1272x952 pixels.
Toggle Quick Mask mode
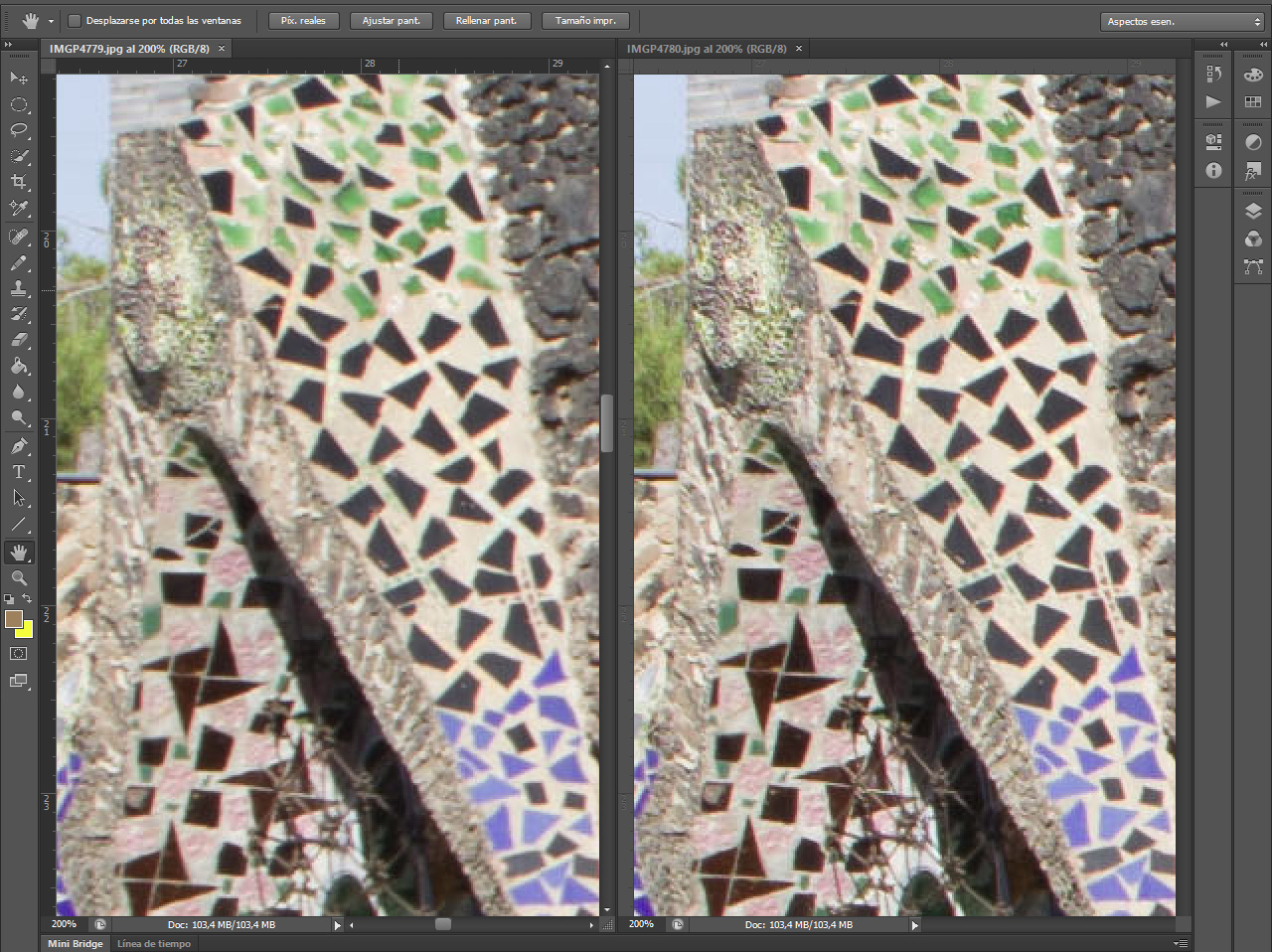pos(19,653)
